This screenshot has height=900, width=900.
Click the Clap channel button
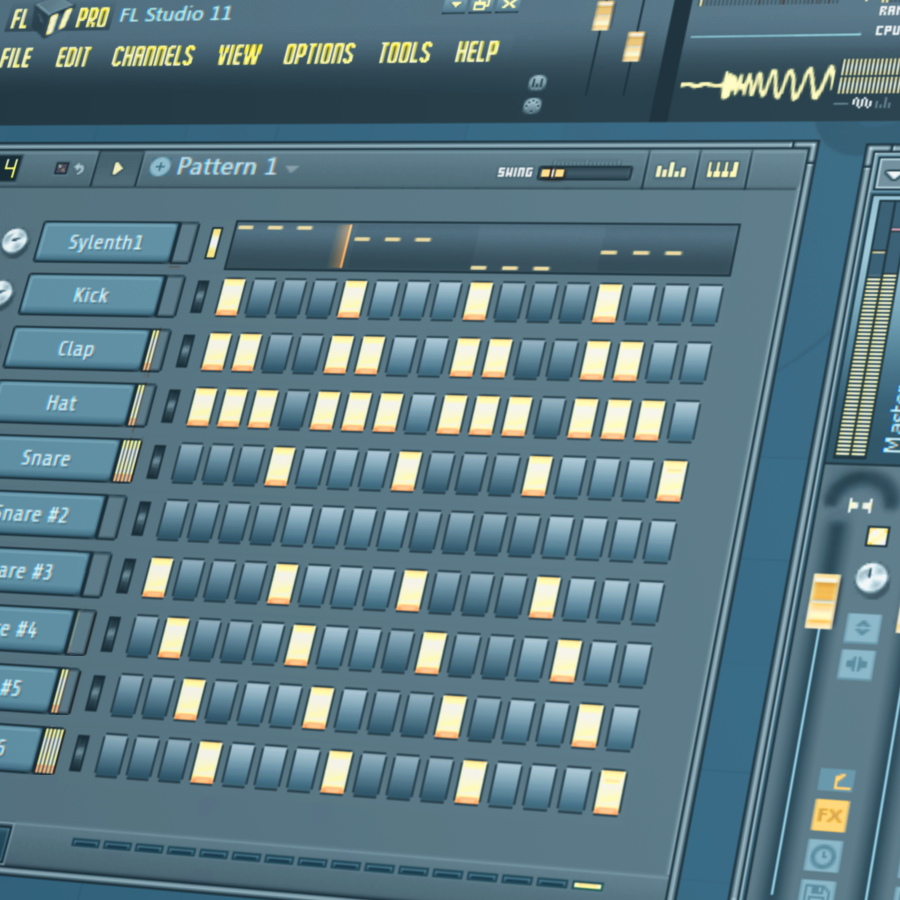coord(76,348)
